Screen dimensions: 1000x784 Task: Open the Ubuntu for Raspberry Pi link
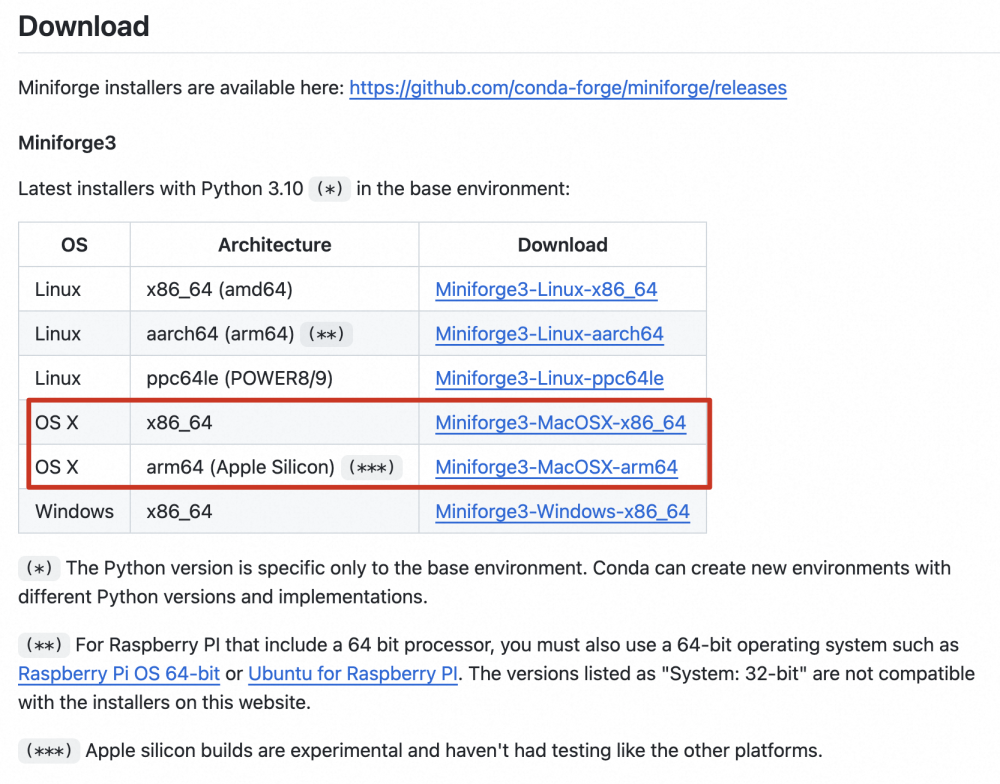click(x=353, y=673)
